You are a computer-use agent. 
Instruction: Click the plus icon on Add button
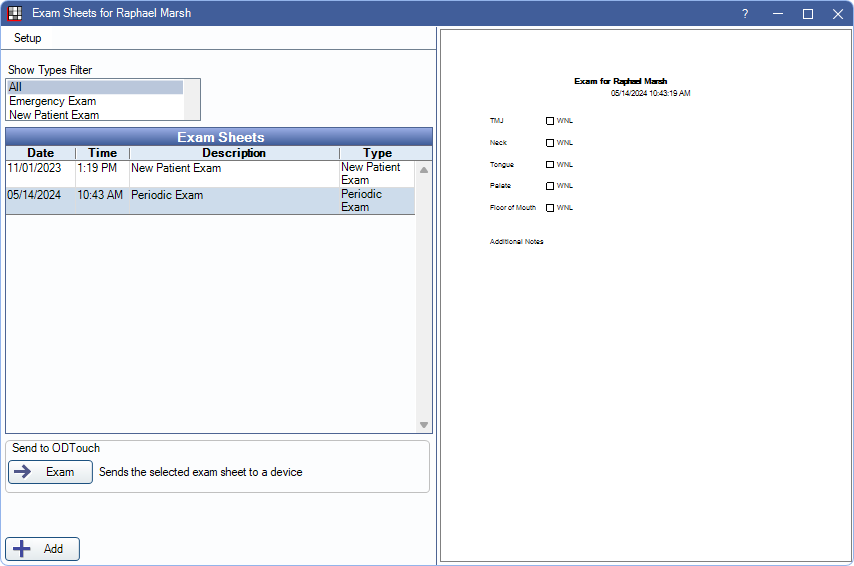tap(22, 549)
